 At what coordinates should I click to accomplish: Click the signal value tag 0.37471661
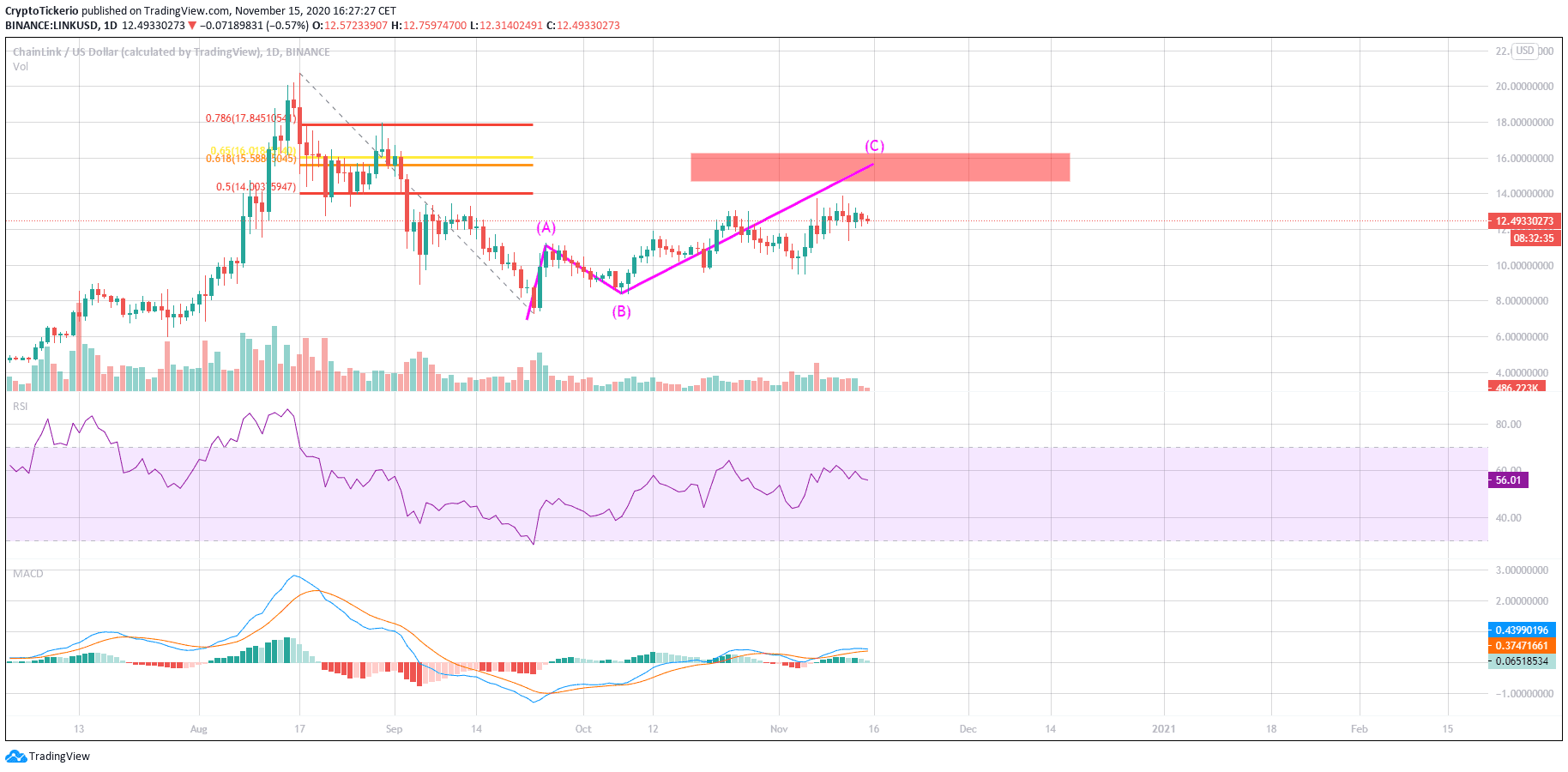[x=1522, y=646]
